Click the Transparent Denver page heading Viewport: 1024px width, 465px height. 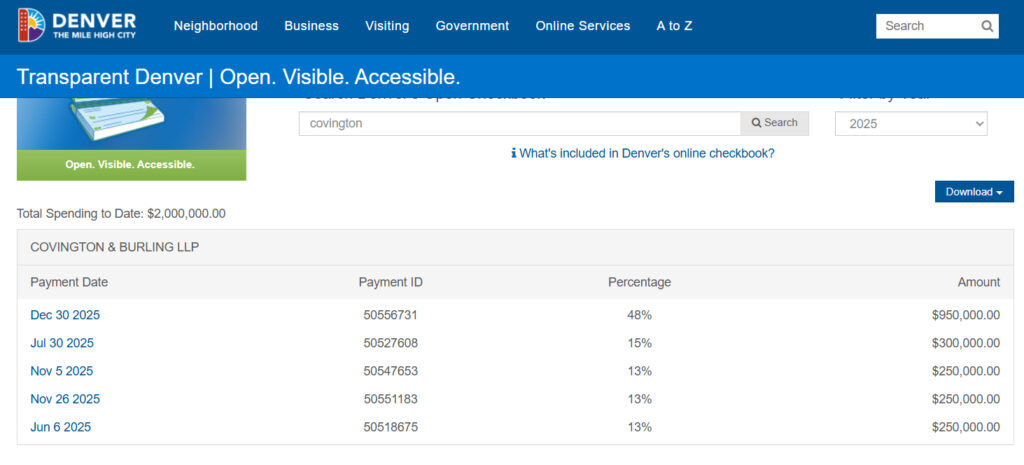tap(238, 77)
